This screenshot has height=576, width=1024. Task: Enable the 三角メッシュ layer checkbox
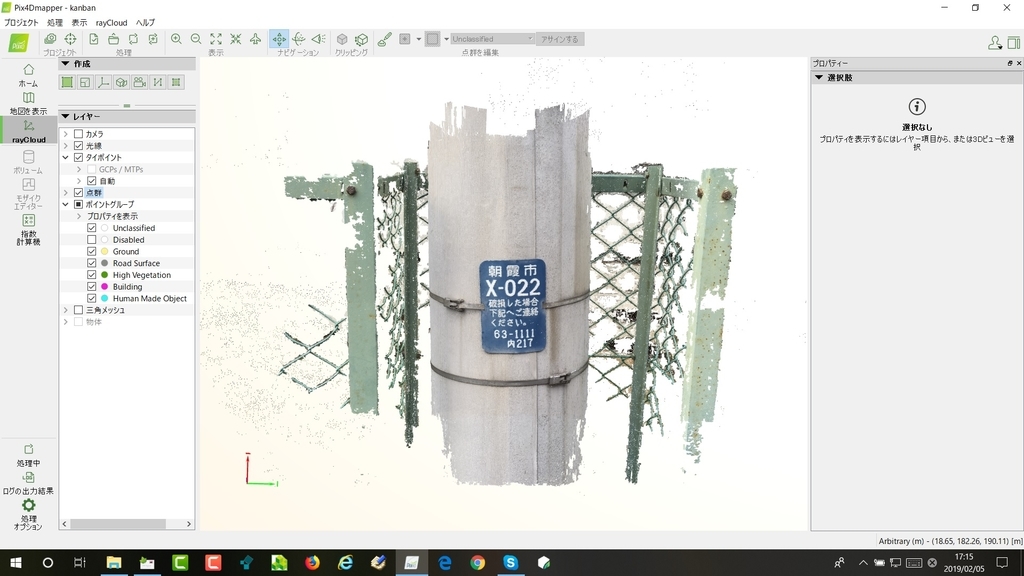[78, 310]
